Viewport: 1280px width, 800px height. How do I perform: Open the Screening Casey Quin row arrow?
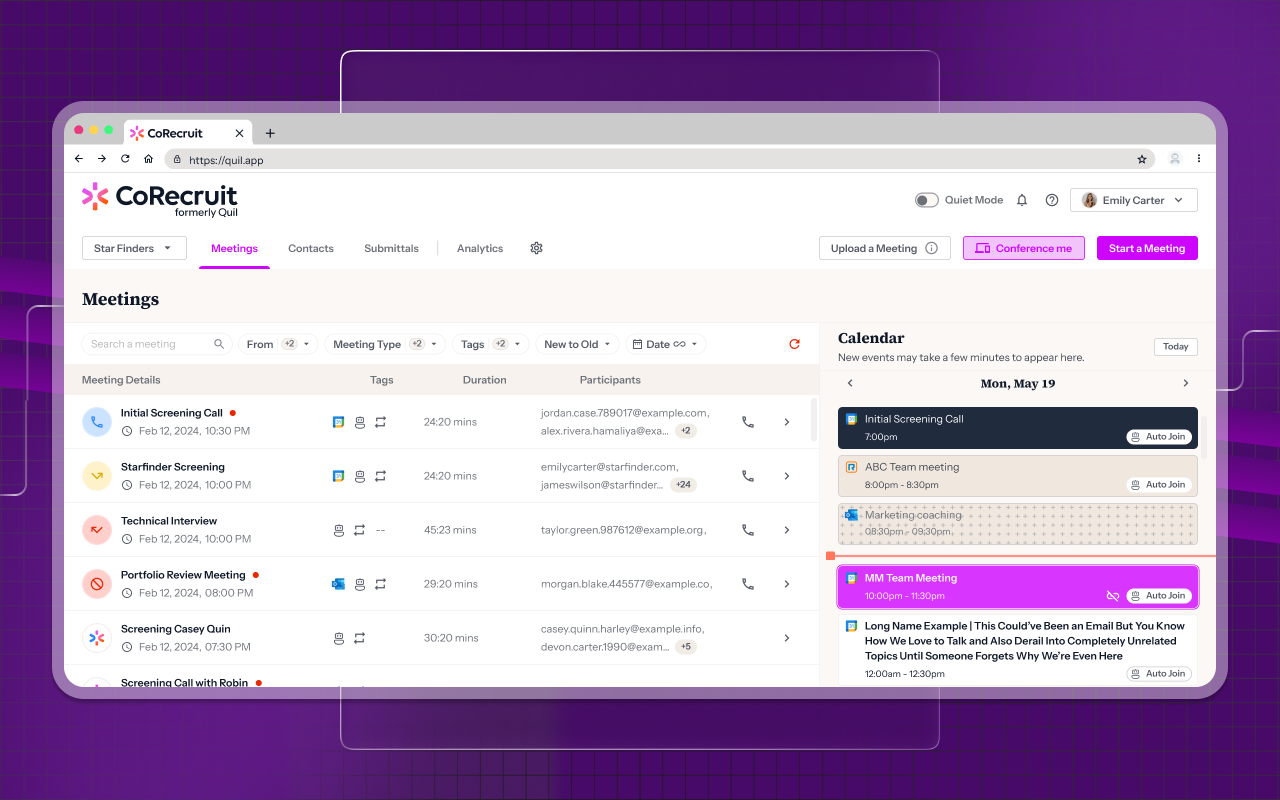787,638
